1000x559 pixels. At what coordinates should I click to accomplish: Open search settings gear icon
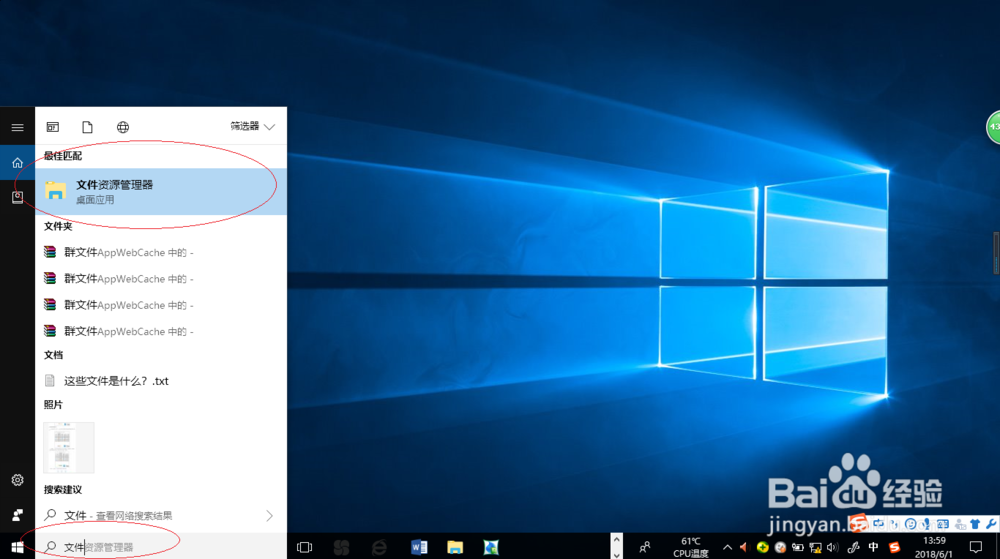click(17, 480)
